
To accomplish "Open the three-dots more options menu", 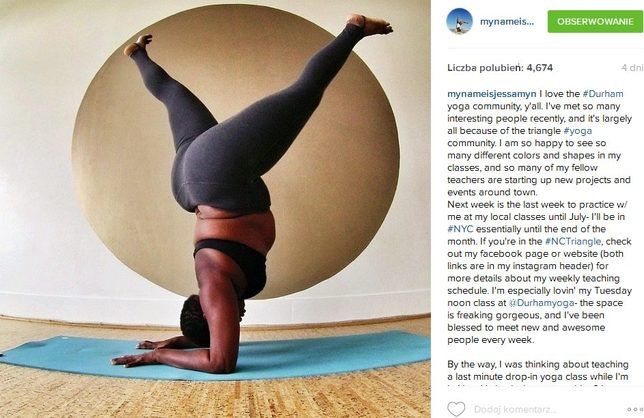I will (x=635, y=409).
